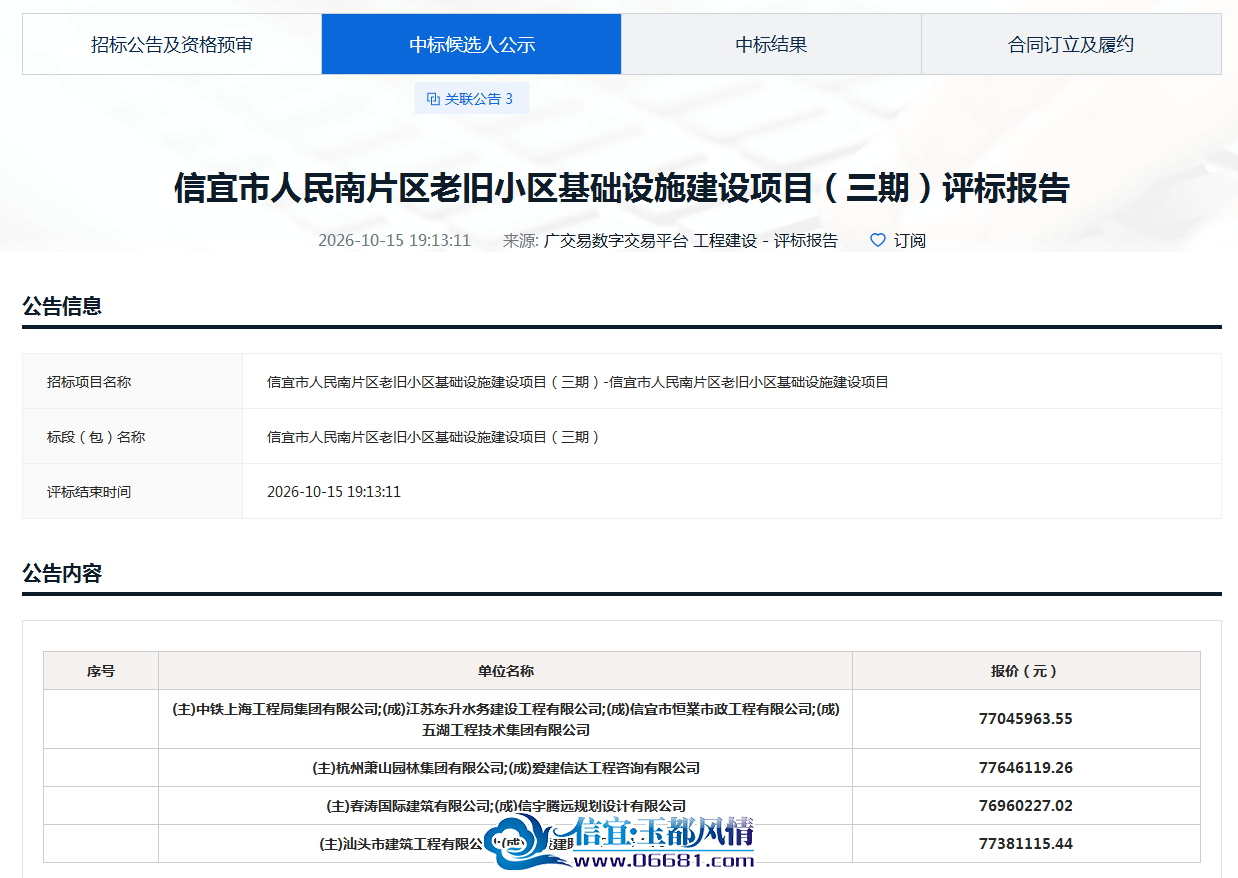The height and width of the screenshot is (878, 1238).
Task: Select the 中标候选人公示 tab
Action: [x=472, y=44]
